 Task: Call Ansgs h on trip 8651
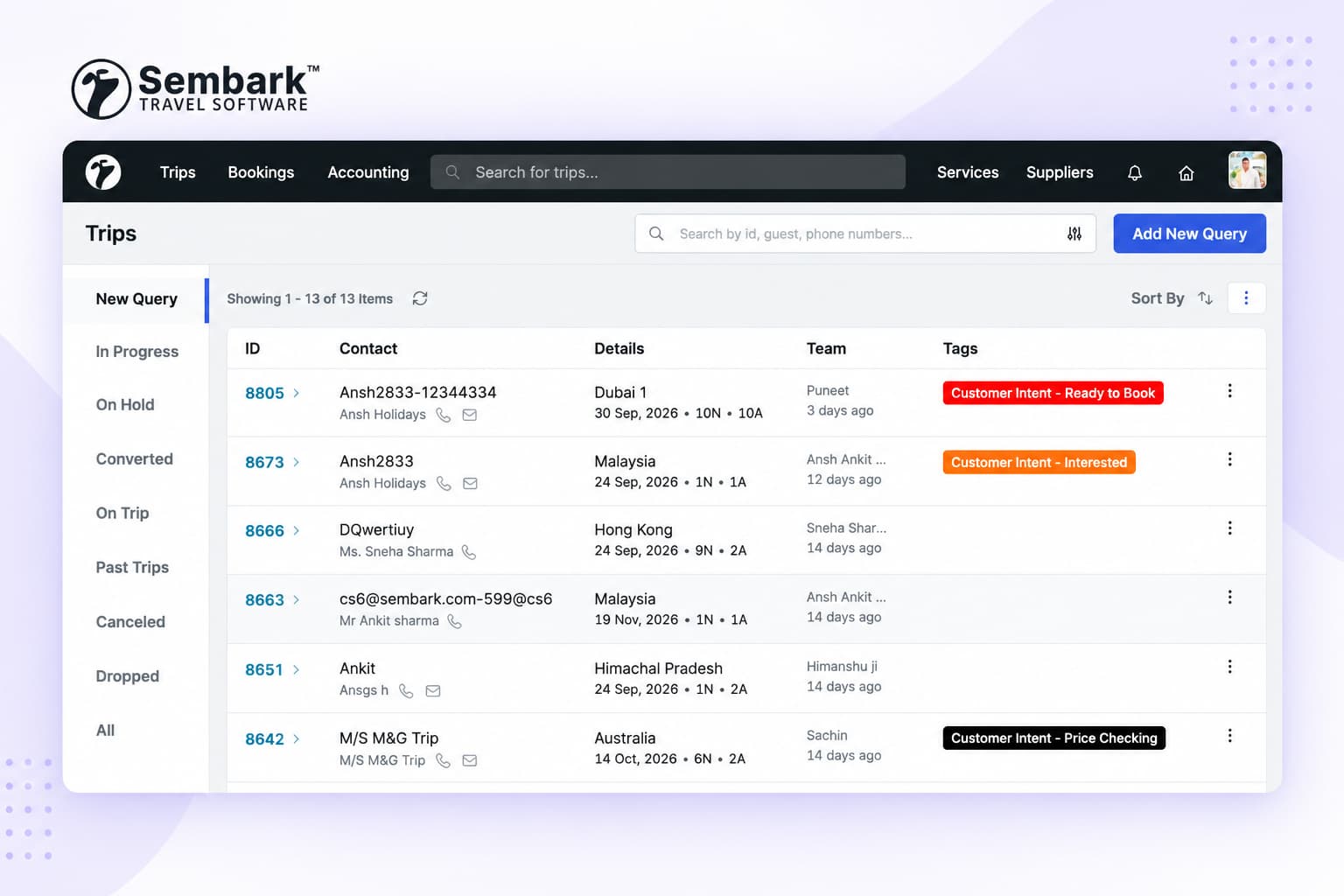[406, 690]
